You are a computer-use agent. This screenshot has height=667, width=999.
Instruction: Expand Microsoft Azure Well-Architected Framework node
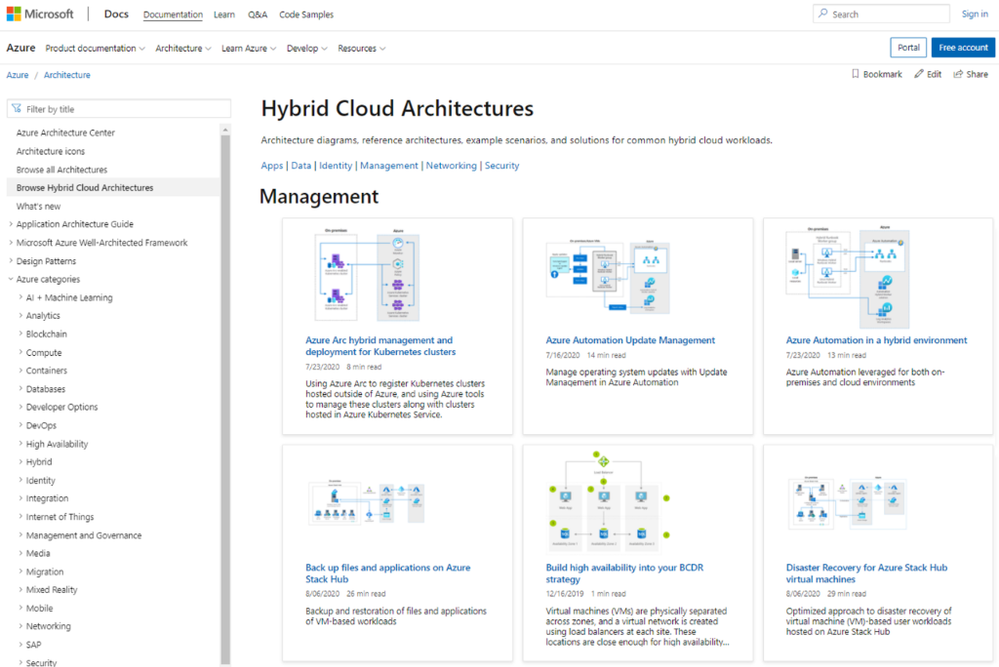coord(11,243)
